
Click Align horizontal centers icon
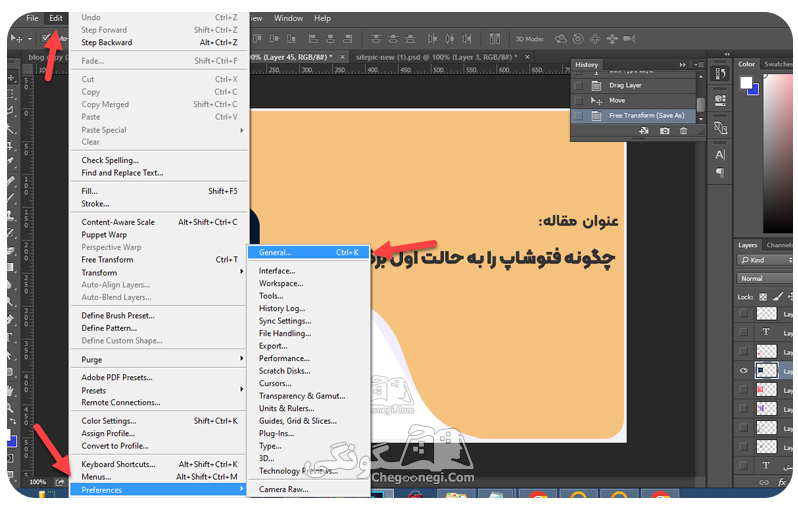[330, 39]
